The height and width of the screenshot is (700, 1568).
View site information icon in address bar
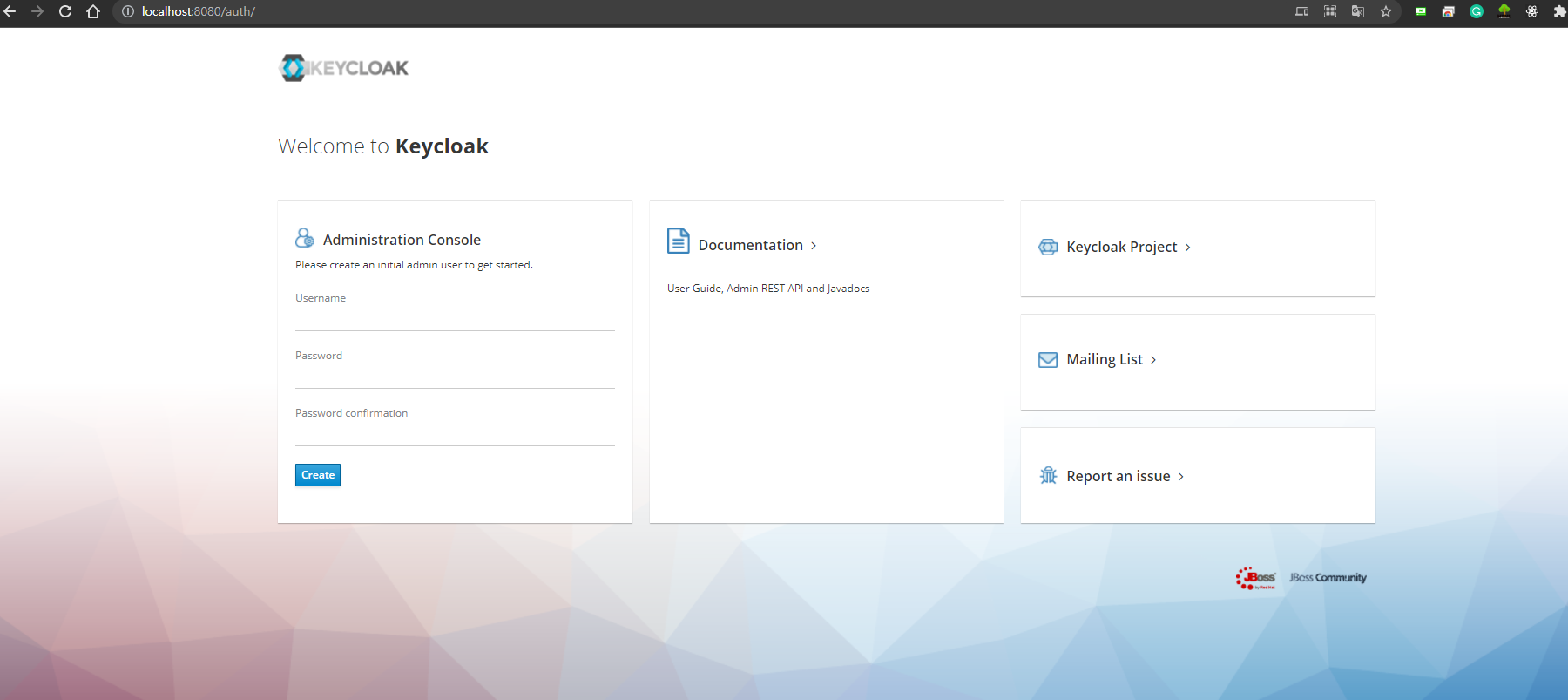click(x=128, y=11)
